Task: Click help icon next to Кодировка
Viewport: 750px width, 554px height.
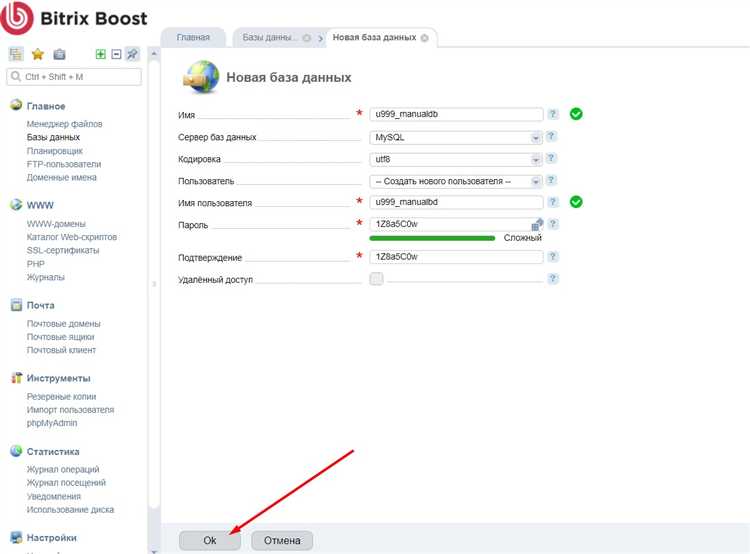Action: tap(551, 158)
